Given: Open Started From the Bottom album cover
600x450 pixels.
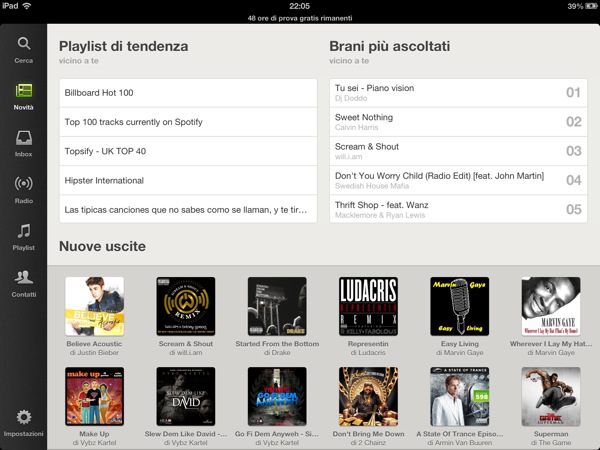Looking at the screenshot, I should [x=277, y=306].
